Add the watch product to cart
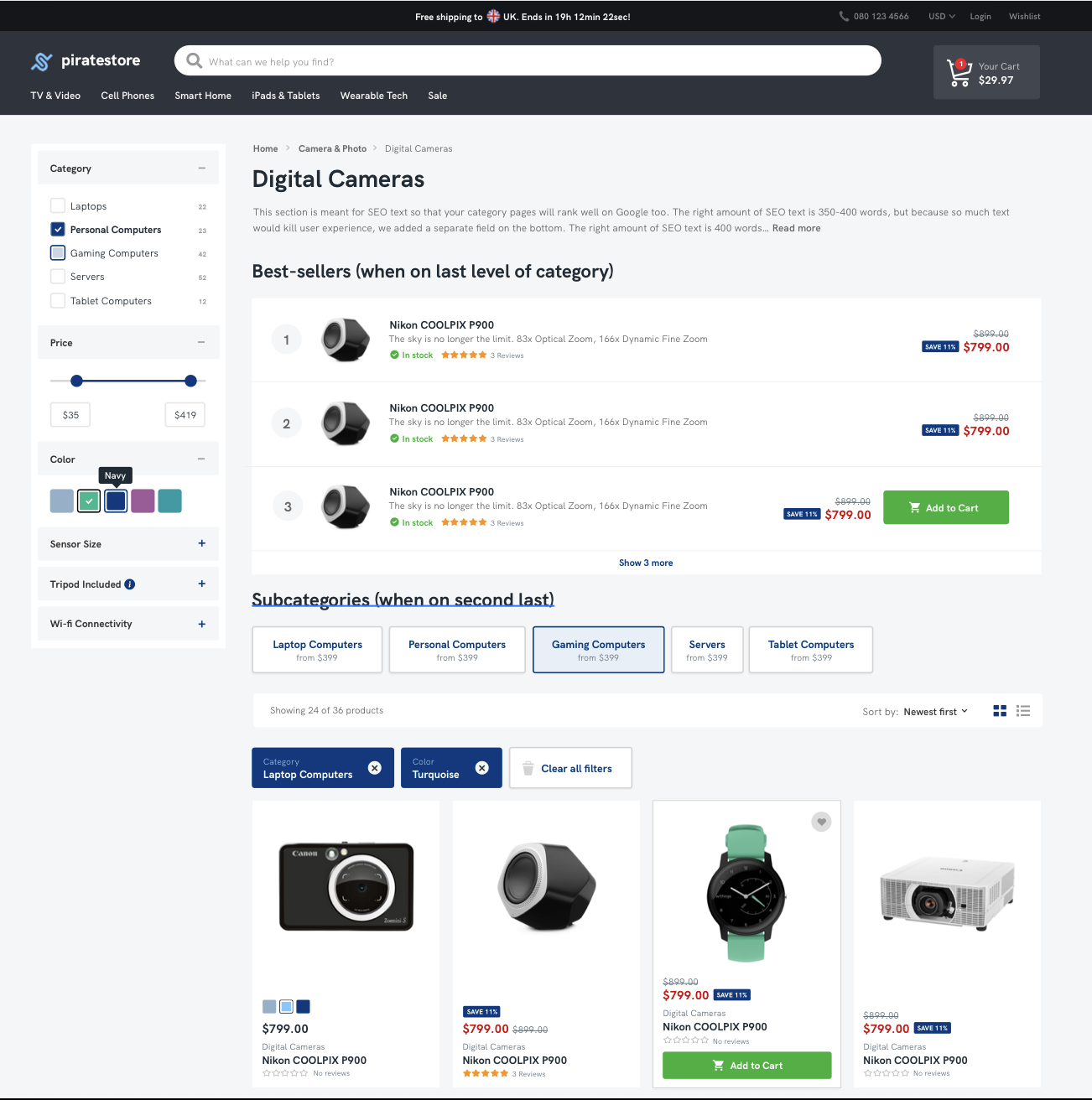Viewport: 1092px width, 1100px height. coord(747,1065)
